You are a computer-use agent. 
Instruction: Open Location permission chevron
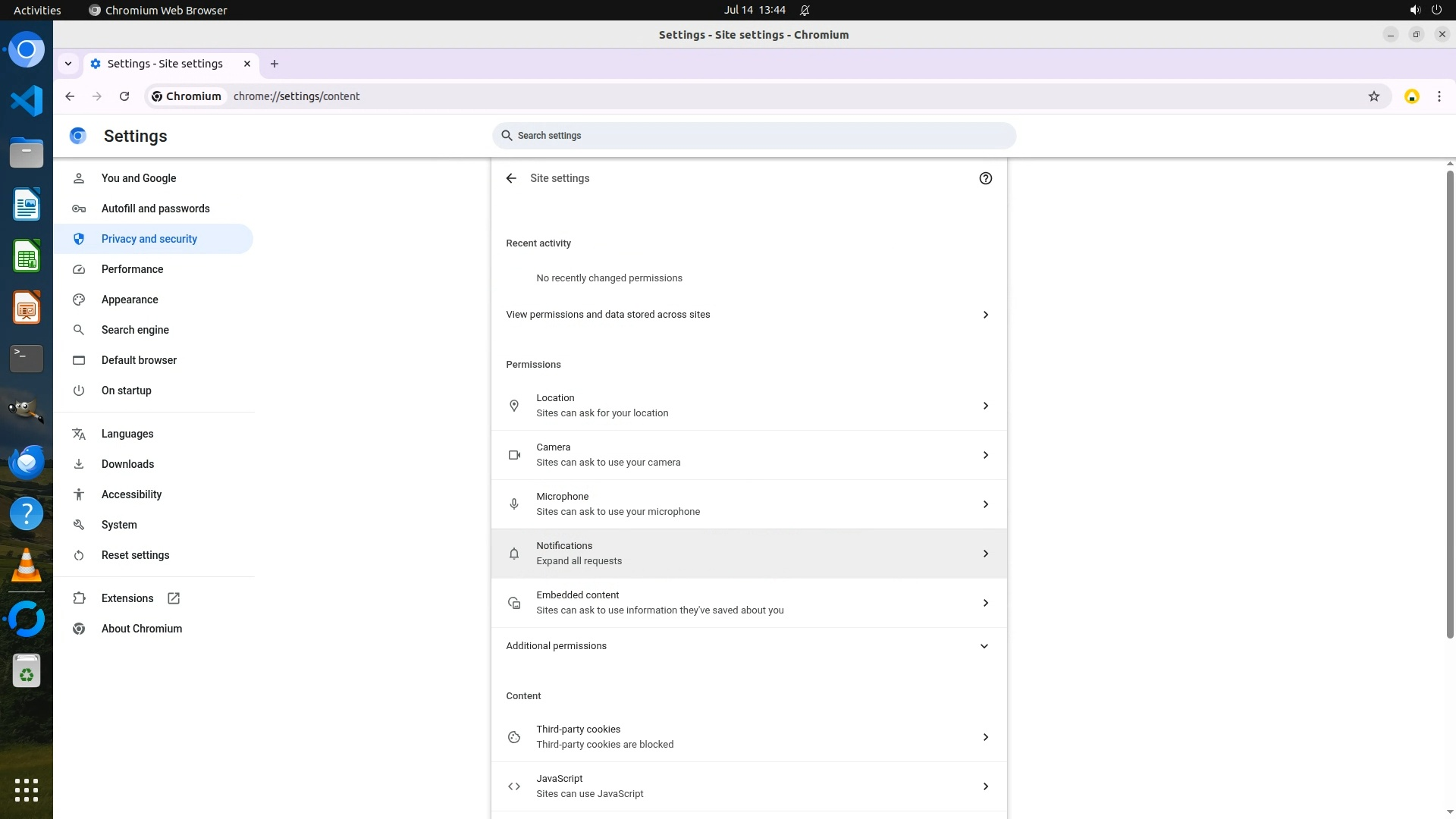pyautogui.click(x=985, y=406)
